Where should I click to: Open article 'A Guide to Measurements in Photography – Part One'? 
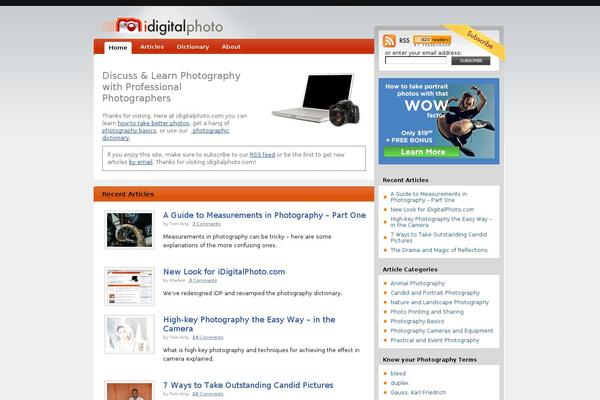[264, 215]
